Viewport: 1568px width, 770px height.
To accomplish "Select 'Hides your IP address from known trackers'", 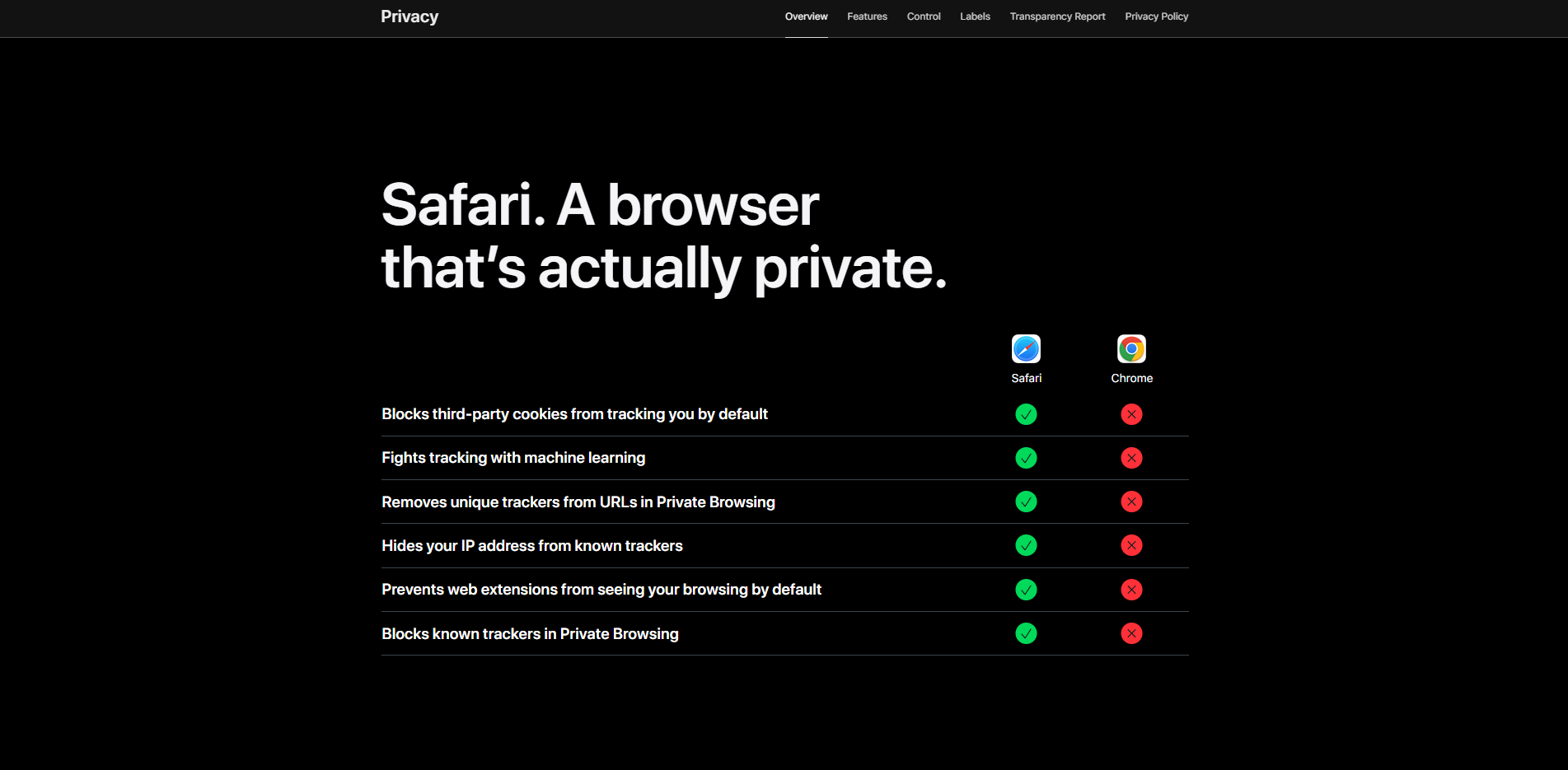I will 532,546.
